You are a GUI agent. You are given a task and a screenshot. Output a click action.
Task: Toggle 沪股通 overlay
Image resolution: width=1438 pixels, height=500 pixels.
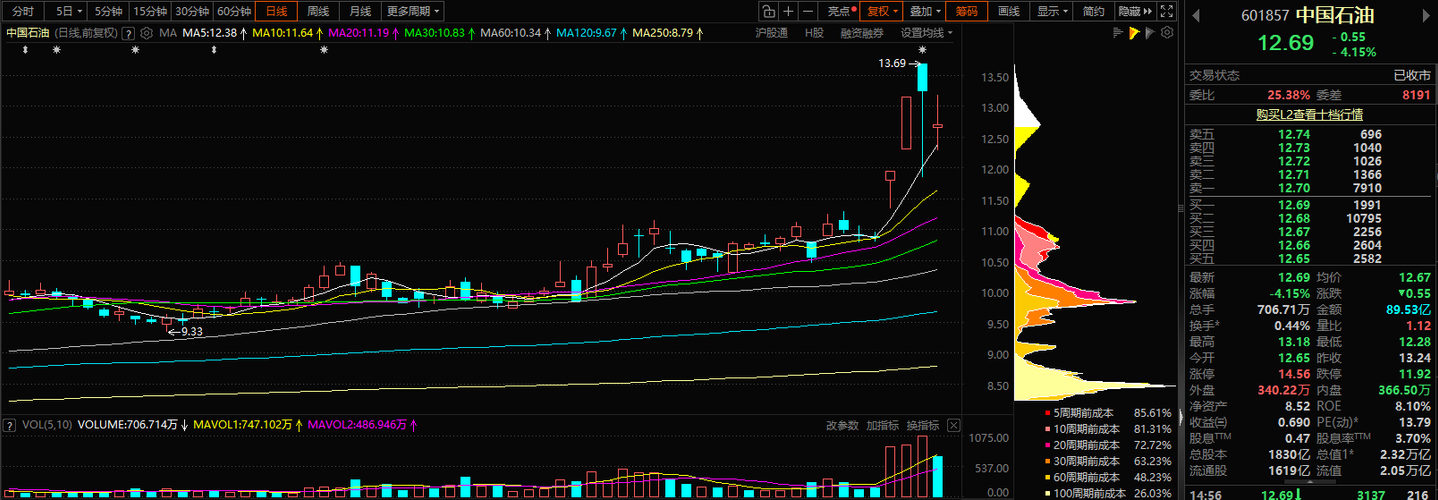pyautogui.click(x=771, y=33)
